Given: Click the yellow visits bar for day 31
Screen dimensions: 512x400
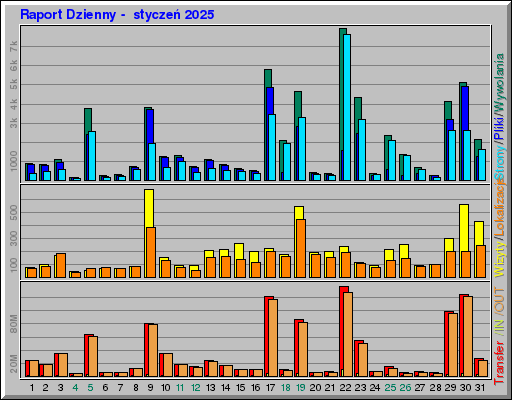Looking at the screenshot, I should pyautogui.click(x=479, y=233).
